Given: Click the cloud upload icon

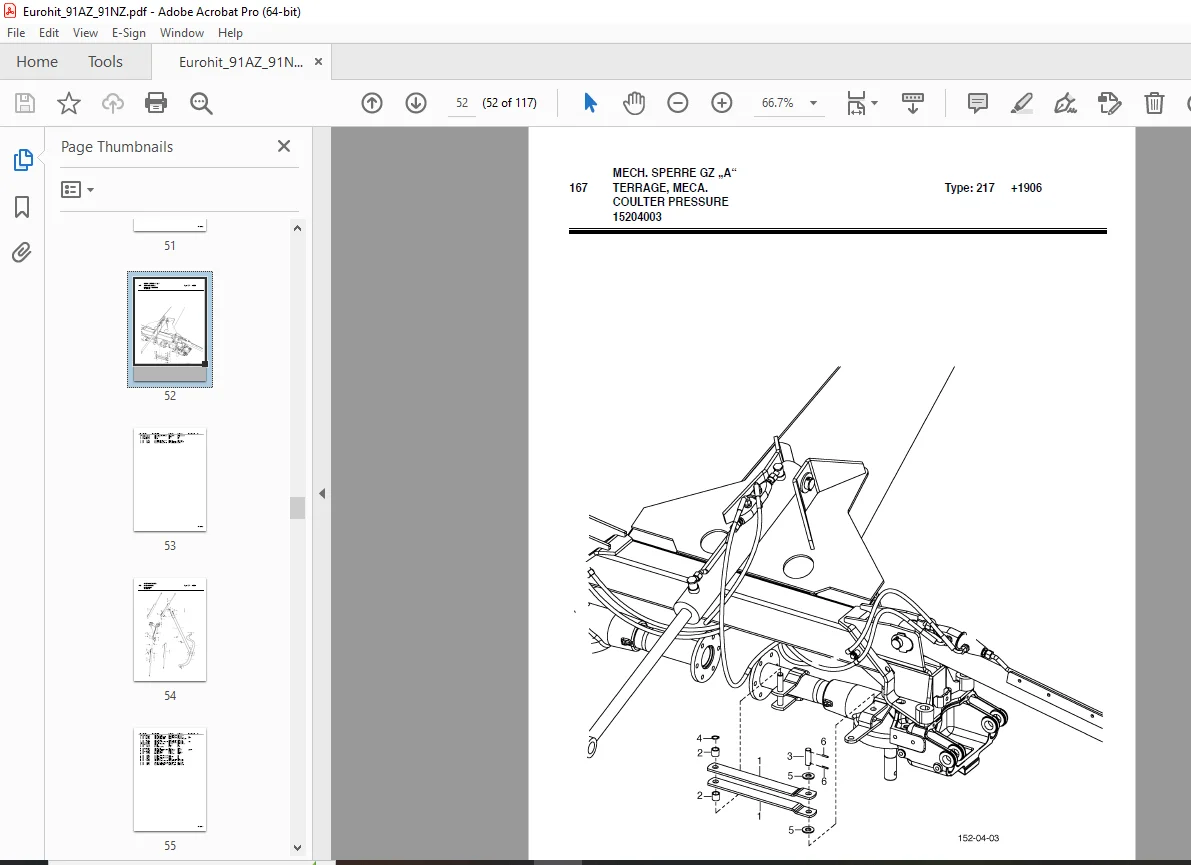Looking at the screenshot, I should pyautogui.click(x=112, y=103).
